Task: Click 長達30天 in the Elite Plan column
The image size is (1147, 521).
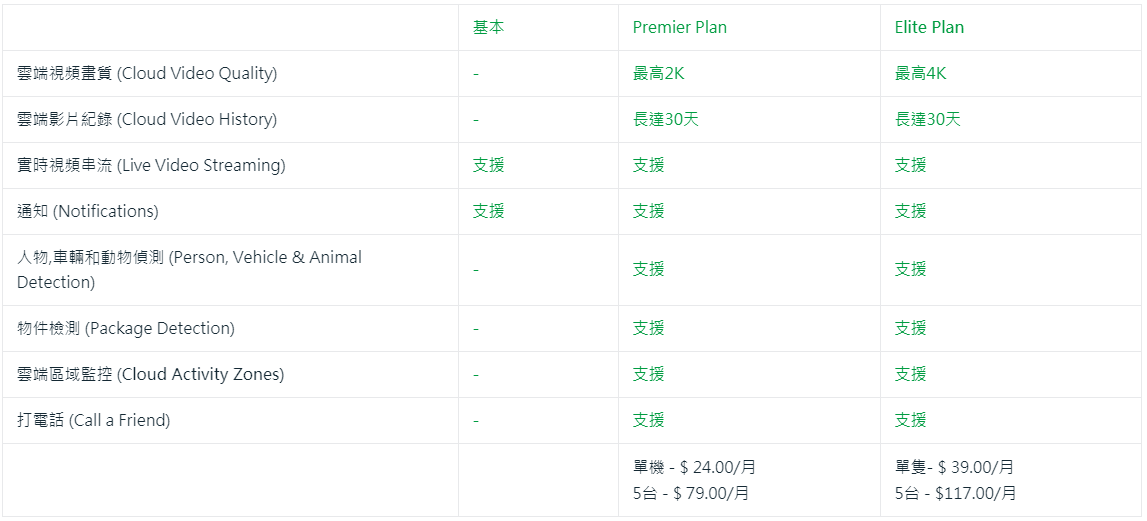Action: [928, 120]
